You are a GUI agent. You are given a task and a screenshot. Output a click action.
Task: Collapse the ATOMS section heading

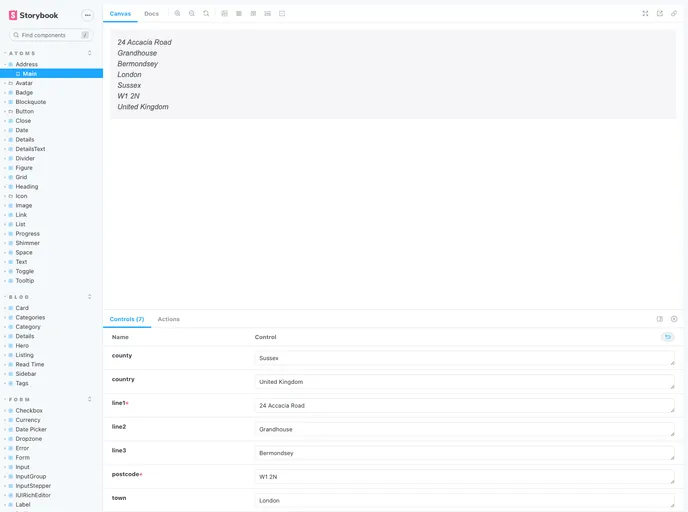point(22,53)
